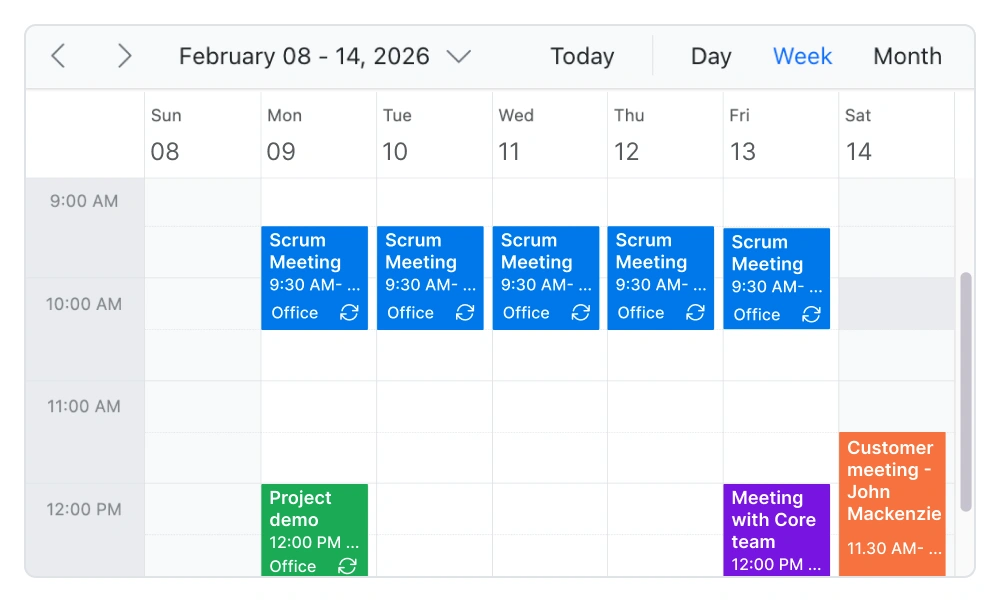Click recurrence icon on Project demo event
The width and height of the screenshot is (1000, 600).
click(x=348, y=566)
